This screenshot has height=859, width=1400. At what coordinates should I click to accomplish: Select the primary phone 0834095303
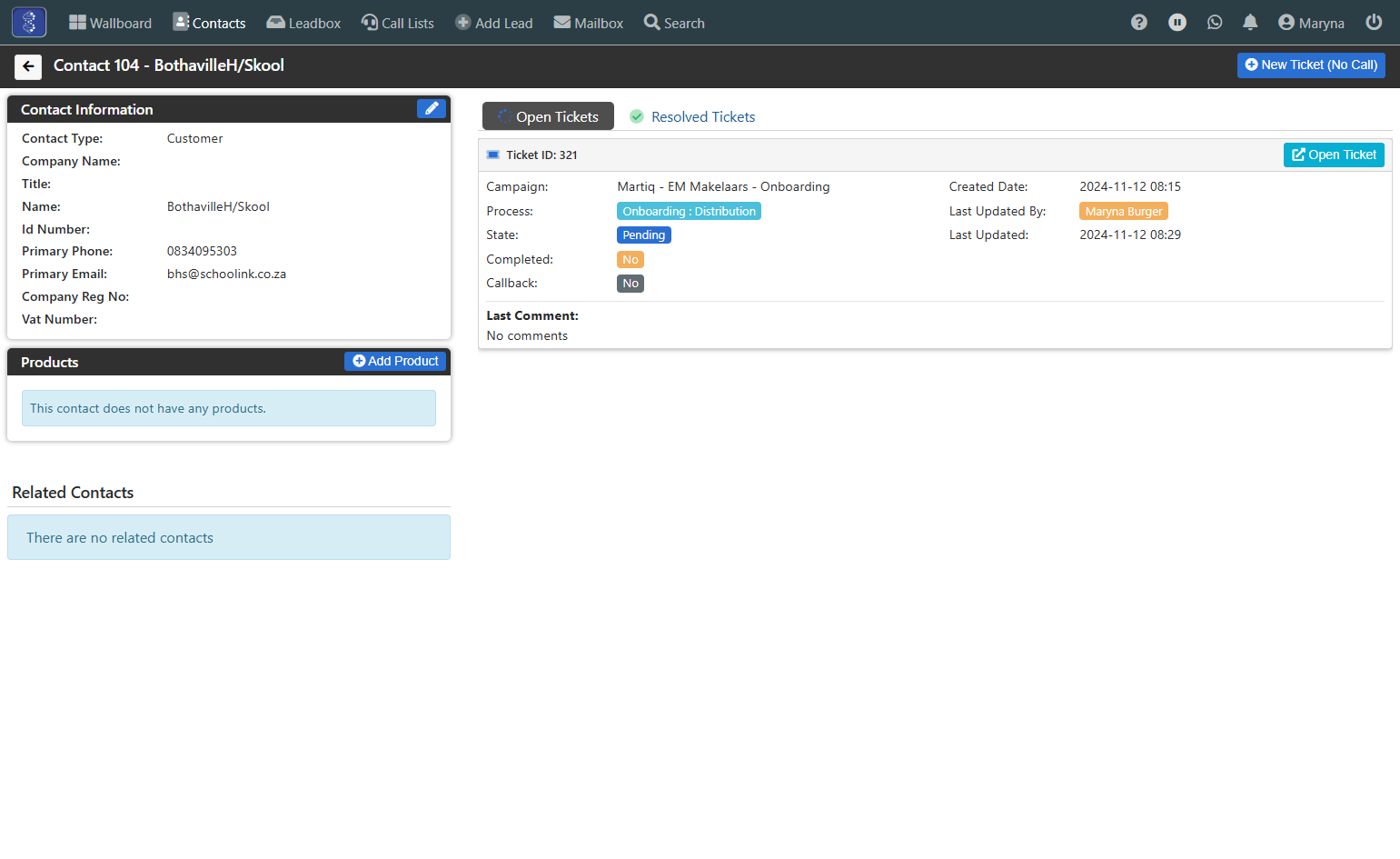[202, 251]
